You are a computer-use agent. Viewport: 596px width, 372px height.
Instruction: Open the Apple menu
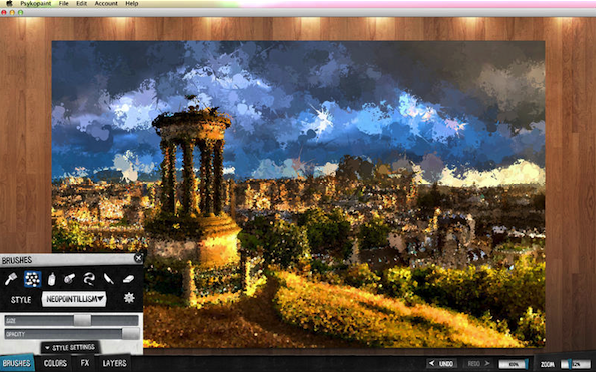[9, 3]
